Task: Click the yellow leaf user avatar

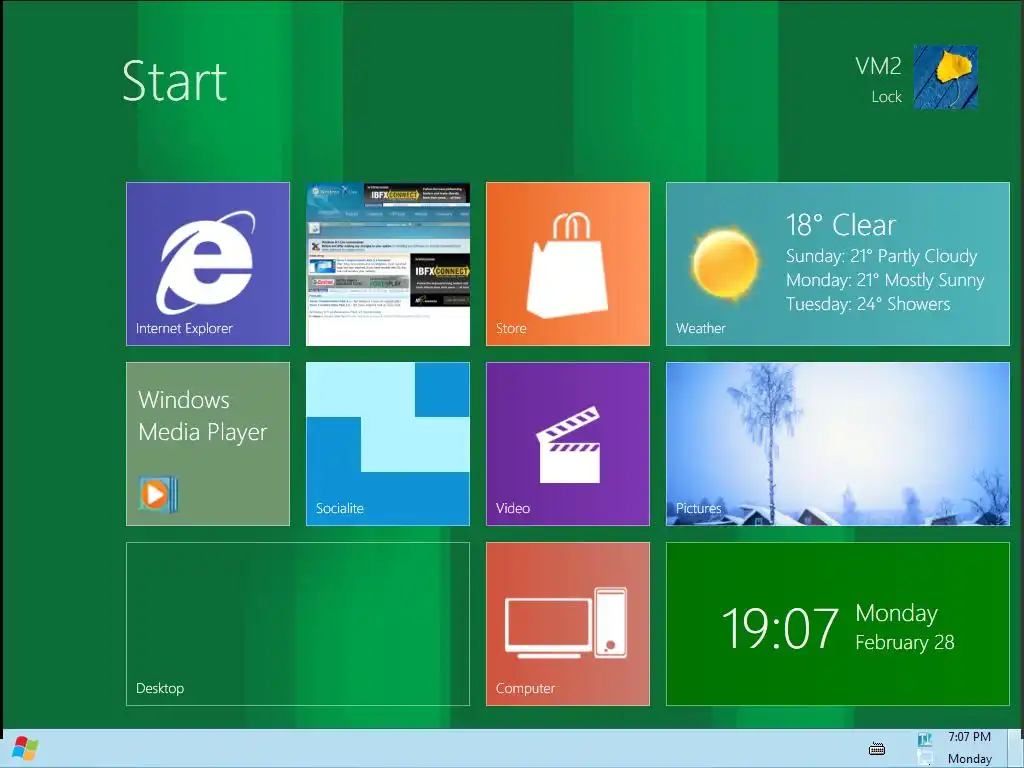Action: (945, 76)
